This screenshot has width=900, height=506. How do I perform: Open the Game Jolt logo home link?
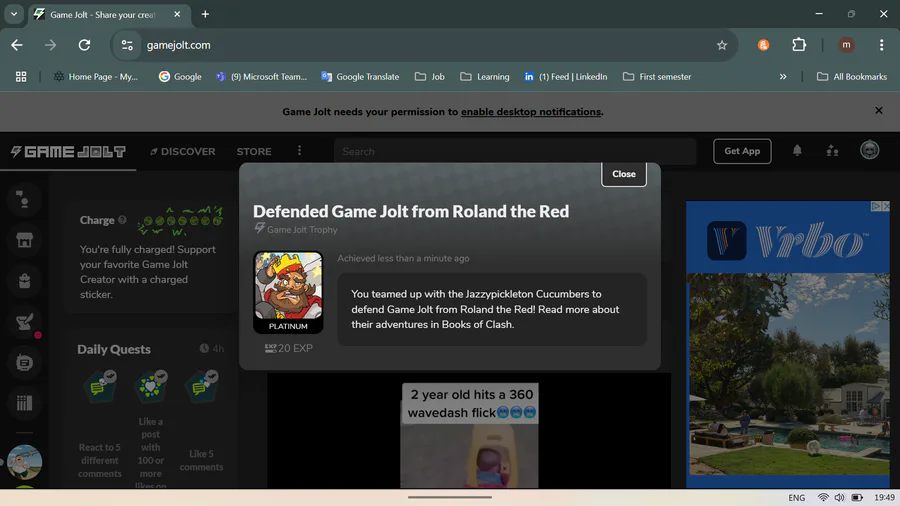pyautogui.click(x=68, y=151)
